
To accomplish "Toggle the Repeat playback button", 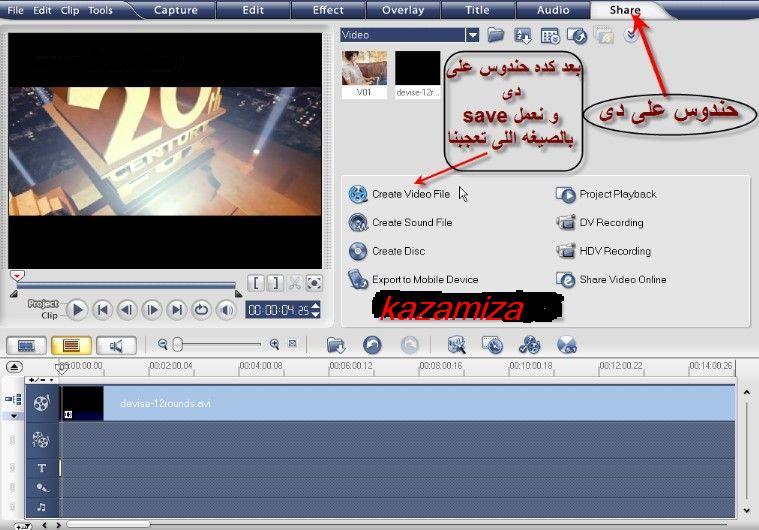I will coord(201,310).
